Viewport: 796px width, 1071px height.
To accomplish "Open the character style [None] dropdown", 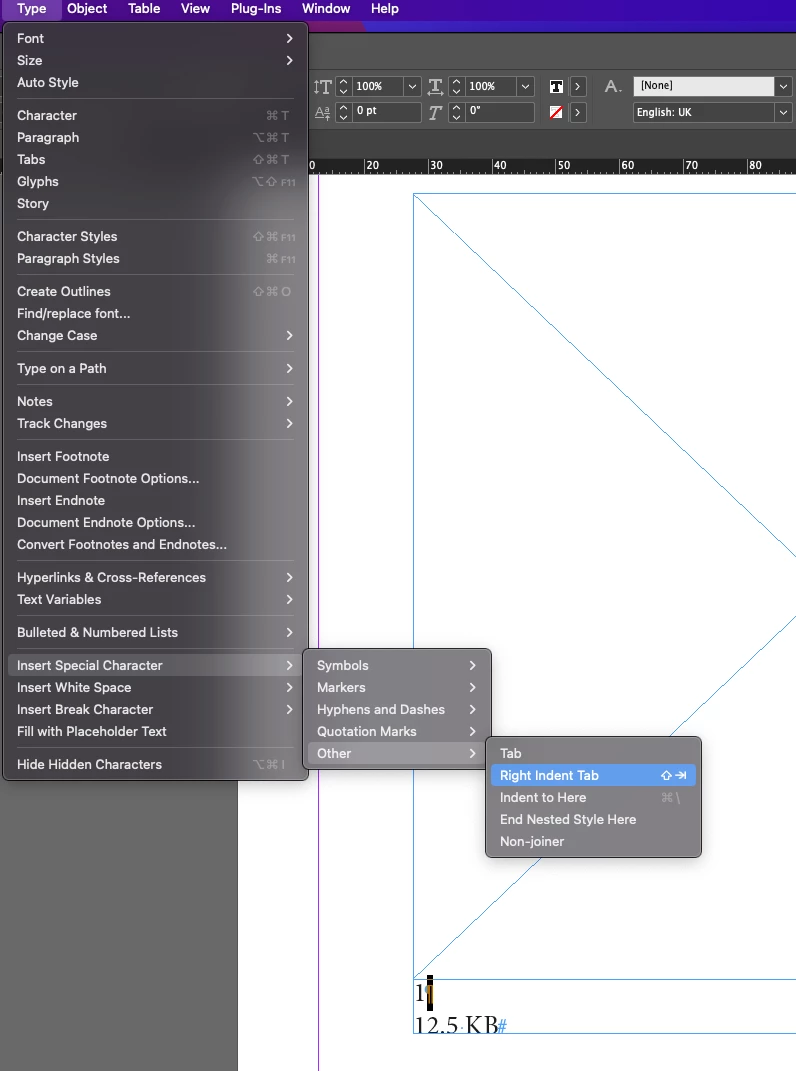I will (x=783, y=86).
